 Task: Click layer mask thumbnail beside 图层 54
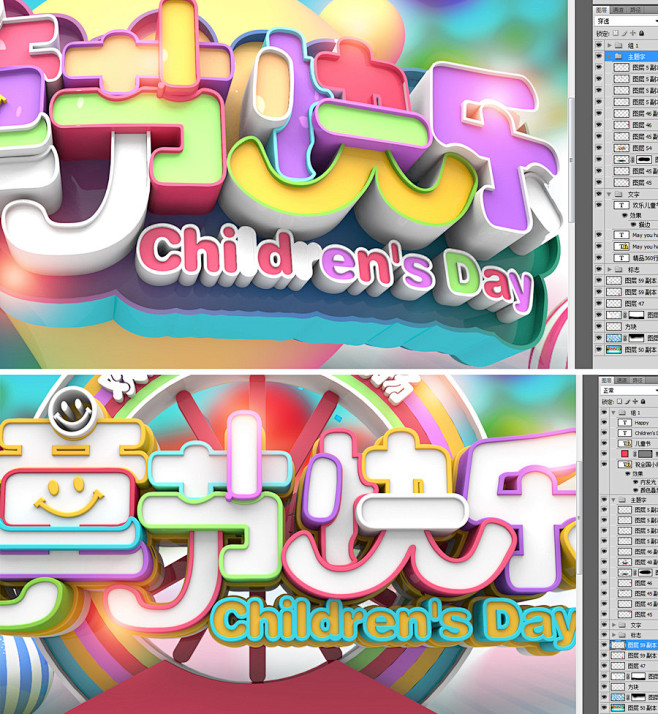pos(645,159)
